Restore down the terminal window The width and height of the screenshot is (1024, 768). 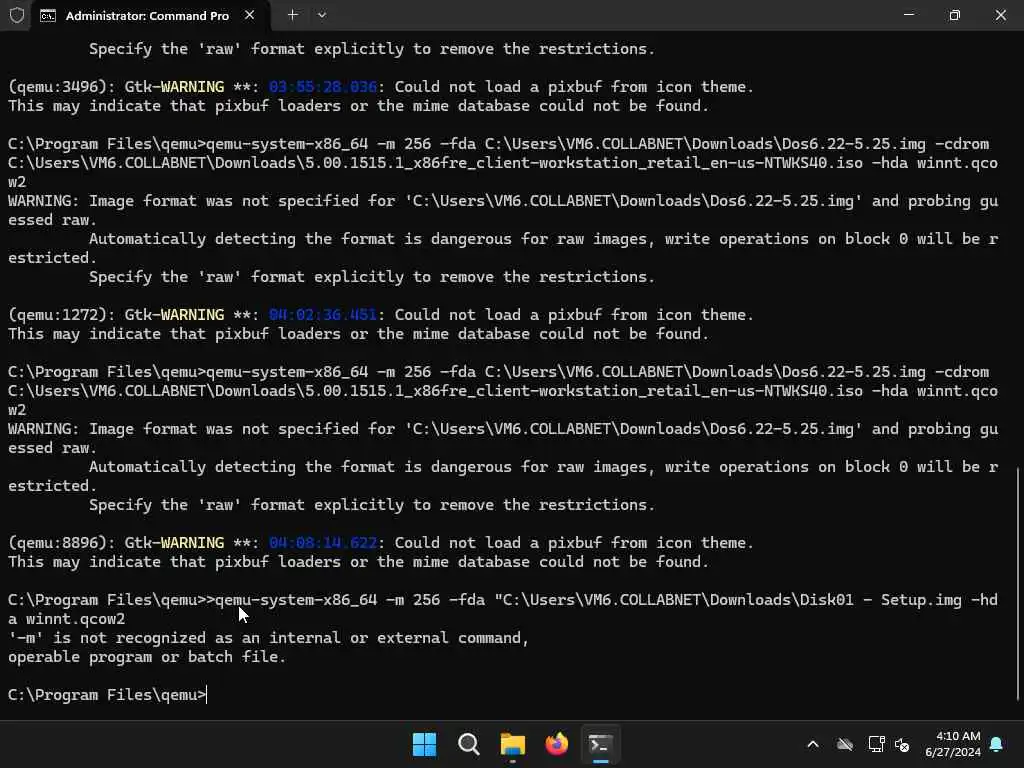pos(955,15)
